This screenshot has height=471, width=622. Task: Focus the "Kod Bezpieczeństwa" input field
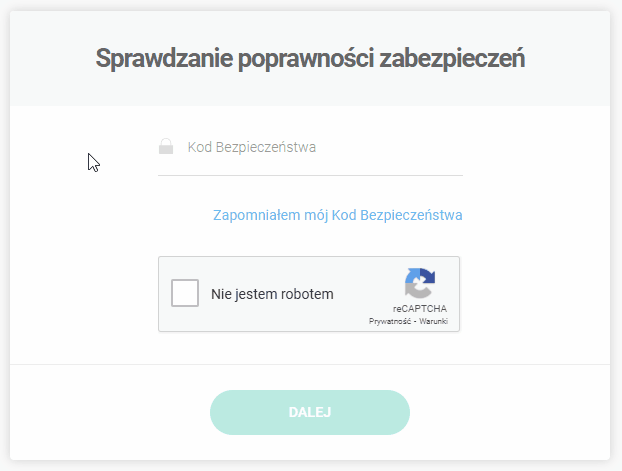[320, 148]
